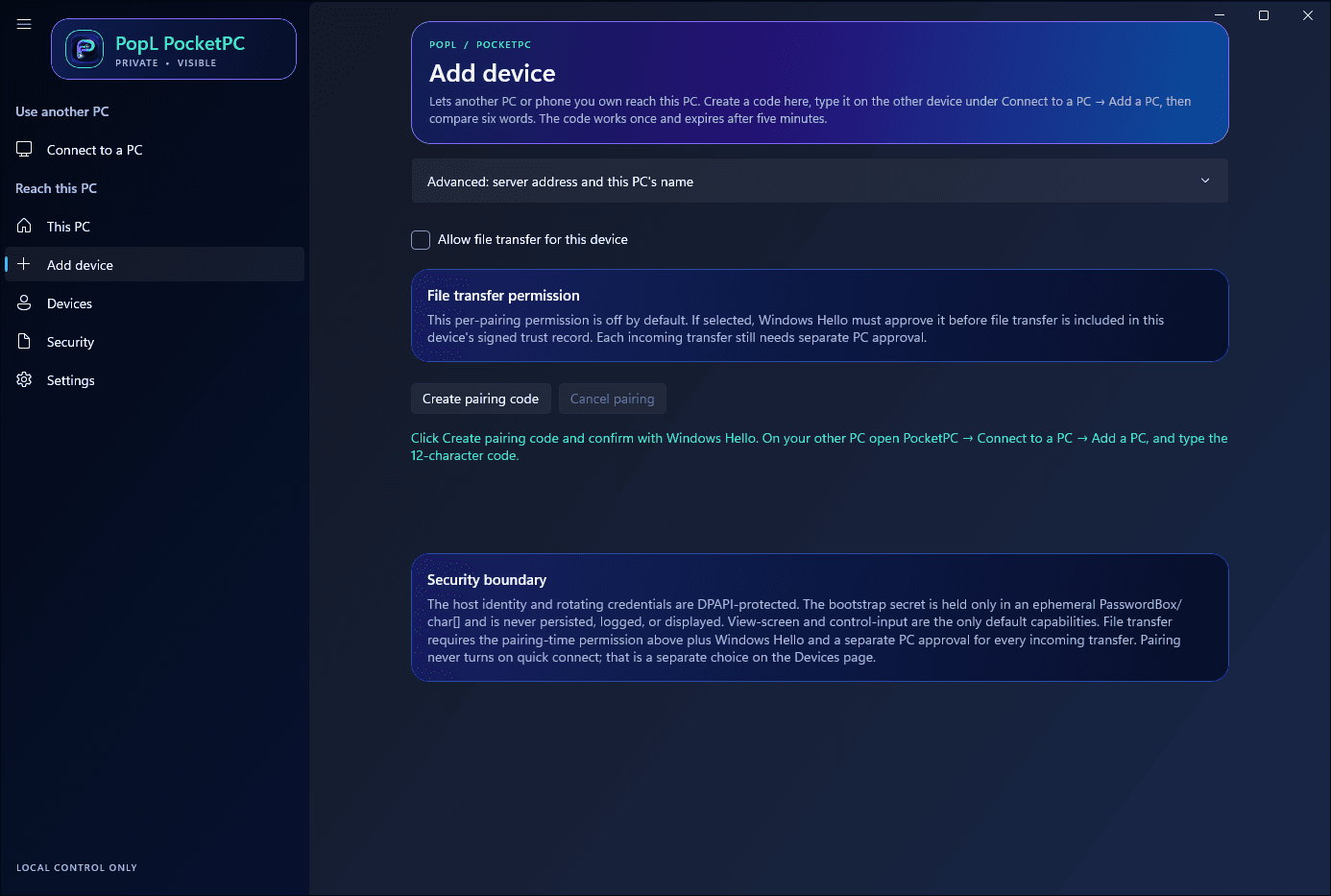Click the File transfer permission heading
The image size is (1331, 896).
coord(503,296)
